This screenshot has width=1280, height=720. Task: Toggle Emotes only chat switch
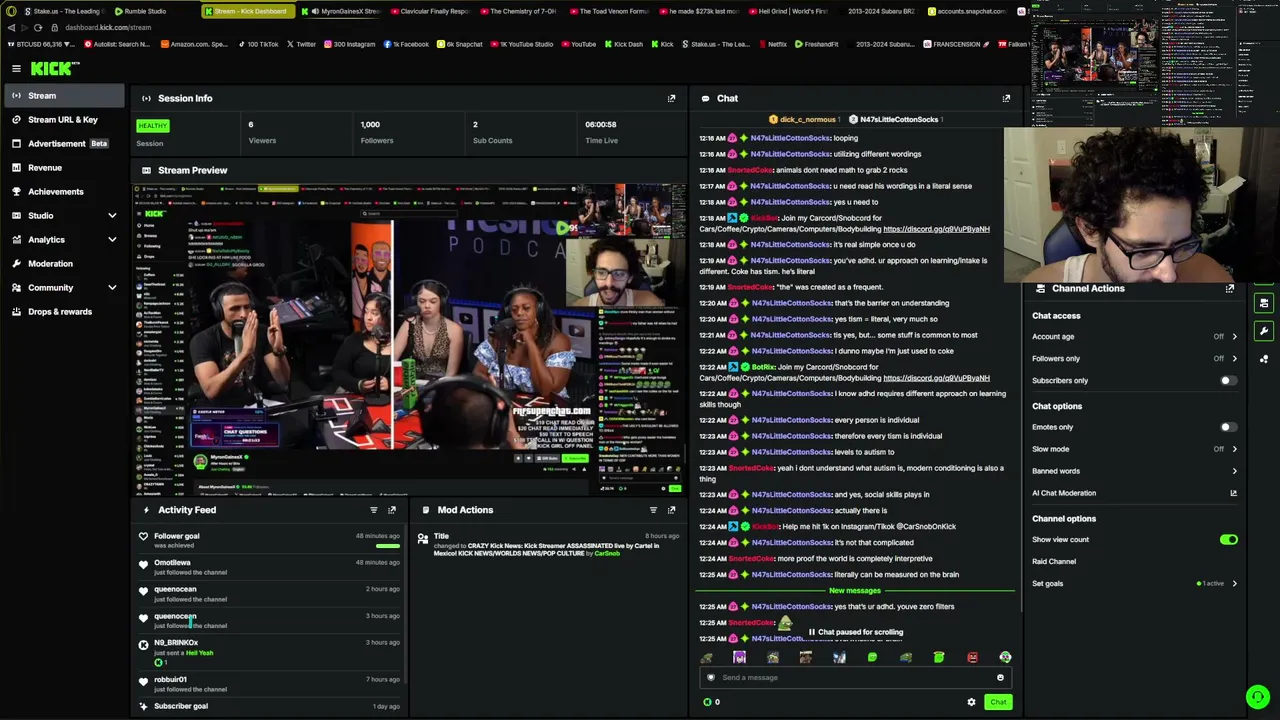coord(1228,427)
